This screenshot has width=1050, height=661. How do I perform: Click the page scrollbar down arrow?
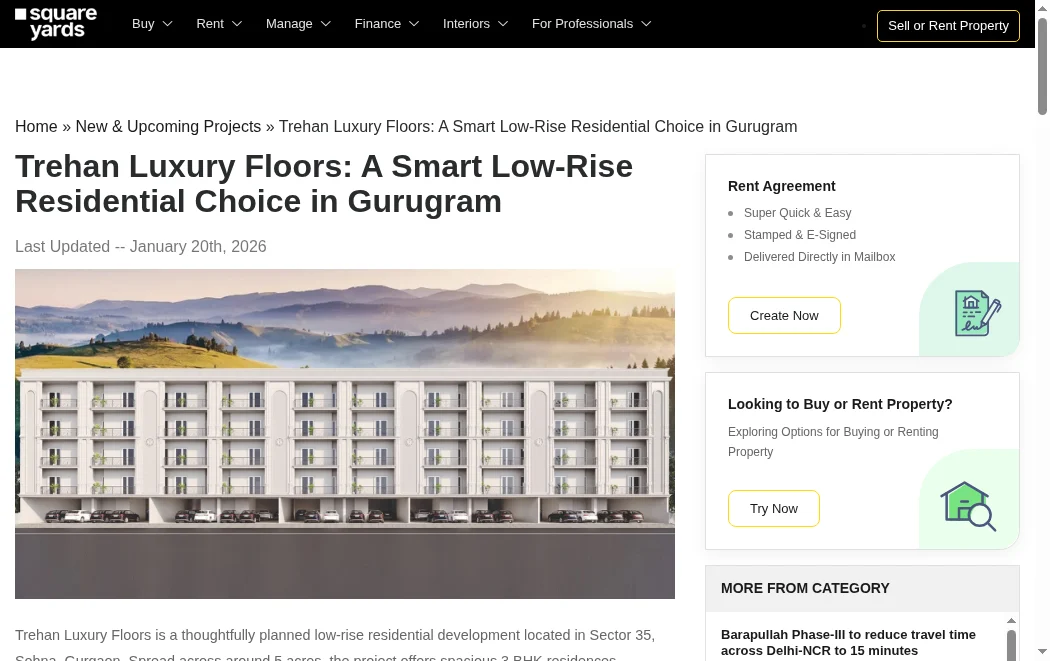coord(1042,651)
